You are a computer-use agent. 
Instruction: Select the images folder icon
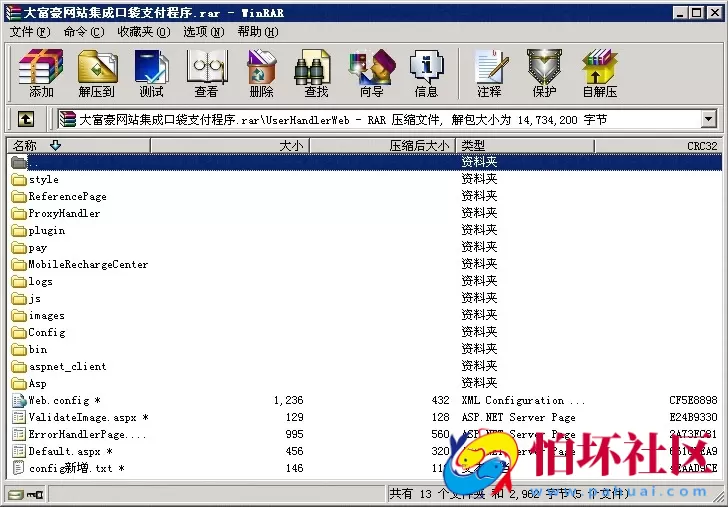point(19,316)
